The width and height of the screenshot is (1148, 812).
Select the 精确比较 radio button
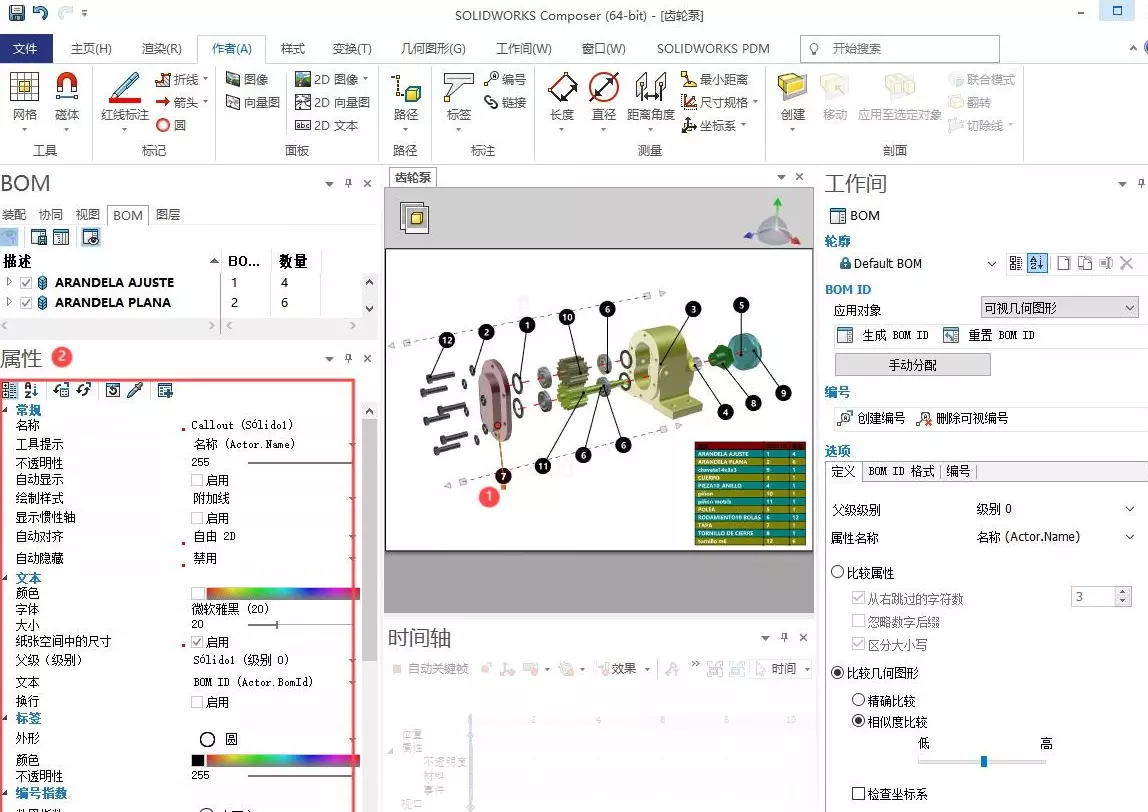(858, 700)
